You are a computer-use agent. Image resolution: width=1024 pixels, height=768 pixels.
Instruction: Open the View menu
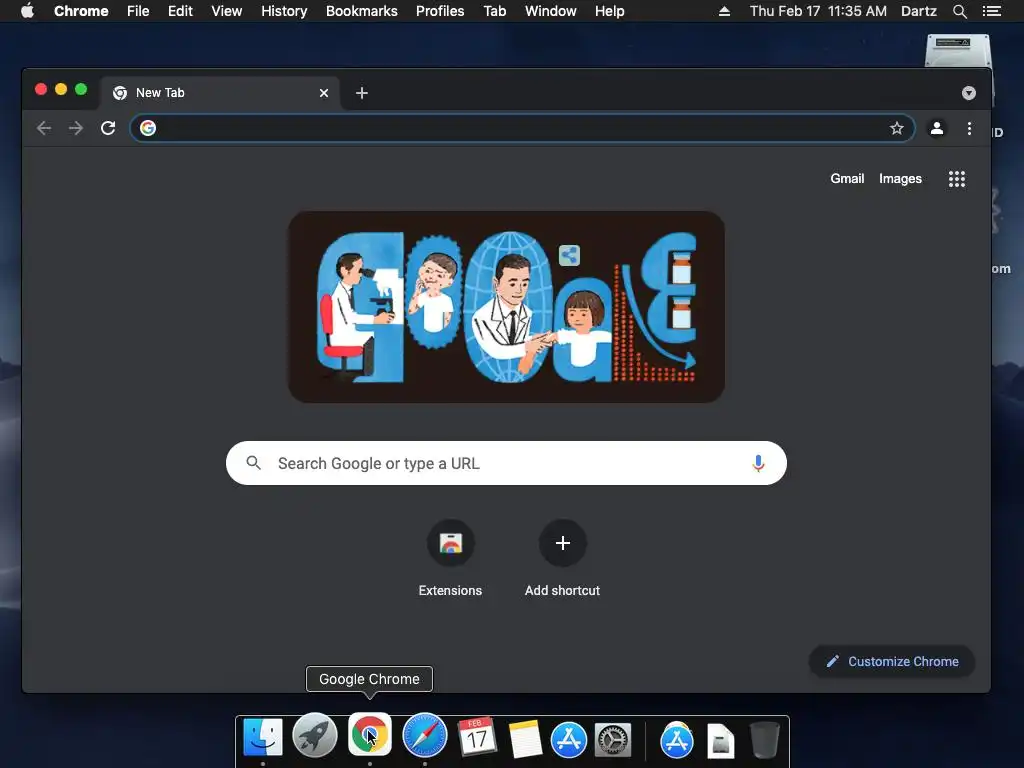point(227,11)
